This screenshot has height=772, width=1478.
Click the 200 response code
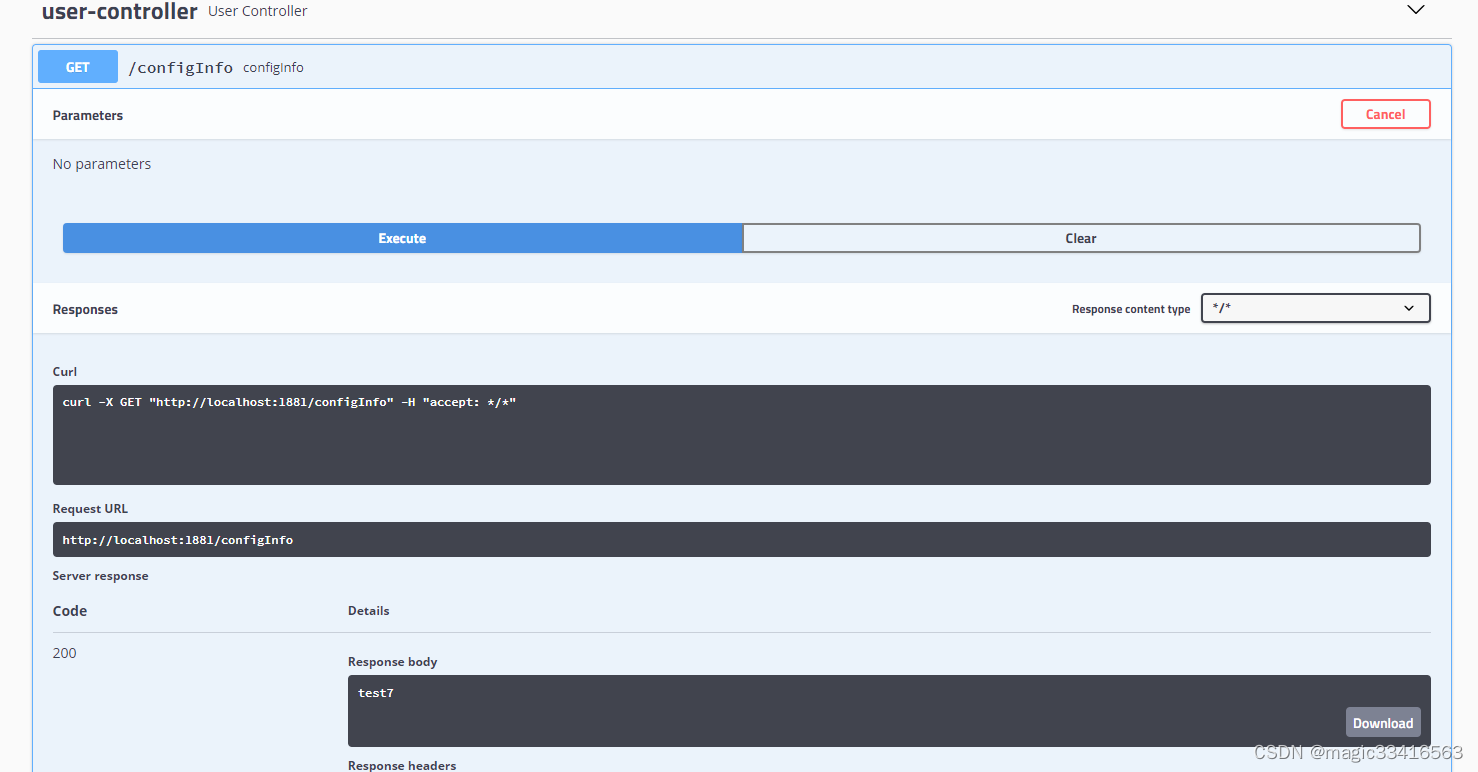click(64, 653)
